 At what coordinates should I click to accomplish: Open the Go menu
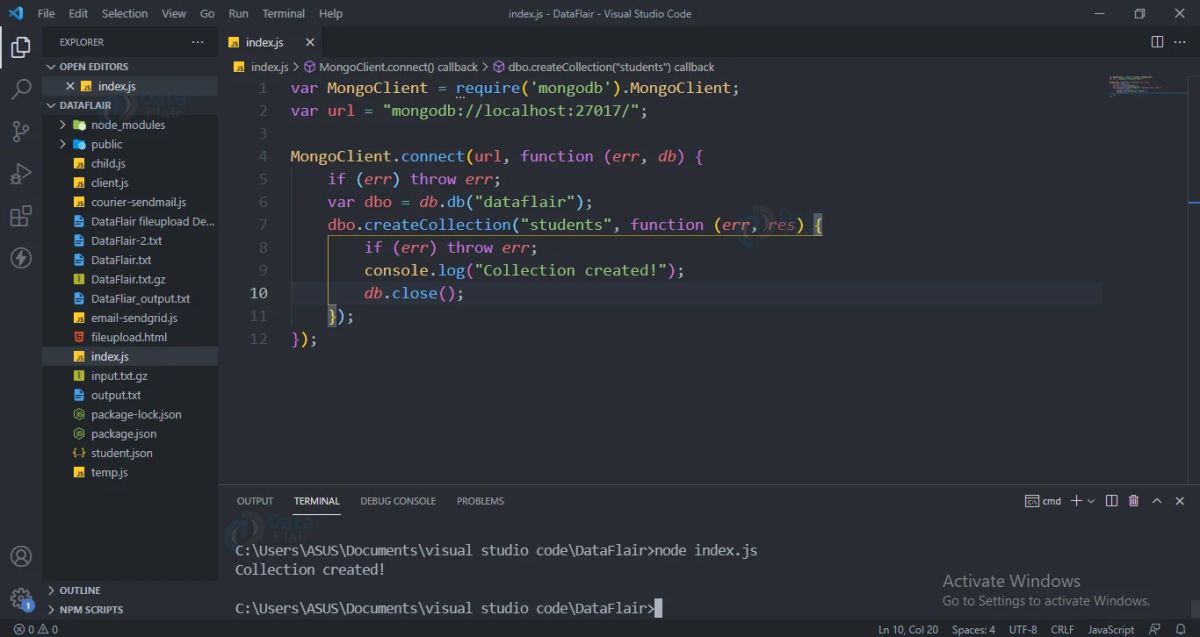(207, 13)
